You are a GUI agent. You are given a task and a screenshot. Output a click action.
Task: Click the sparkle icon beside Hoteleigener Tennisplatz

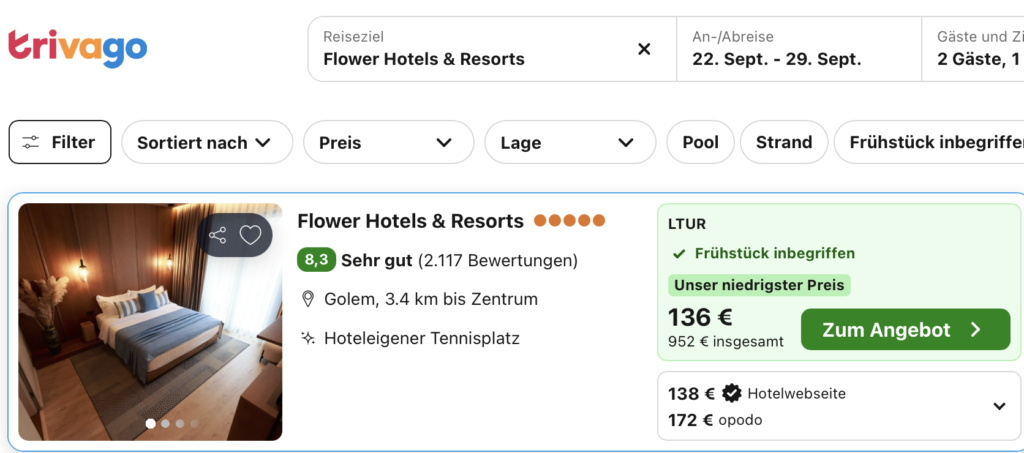(x=308, y=338)
